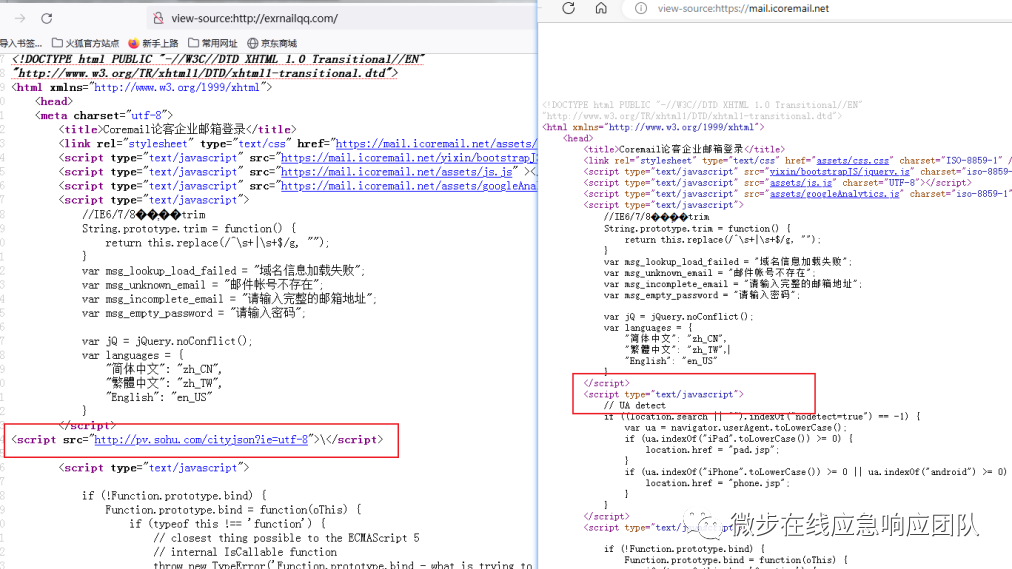This screenshot has height=569, width=1012.
Task: Open the assets/css.css link in right source
Action: pyautogui.click(x=853, y=161)
